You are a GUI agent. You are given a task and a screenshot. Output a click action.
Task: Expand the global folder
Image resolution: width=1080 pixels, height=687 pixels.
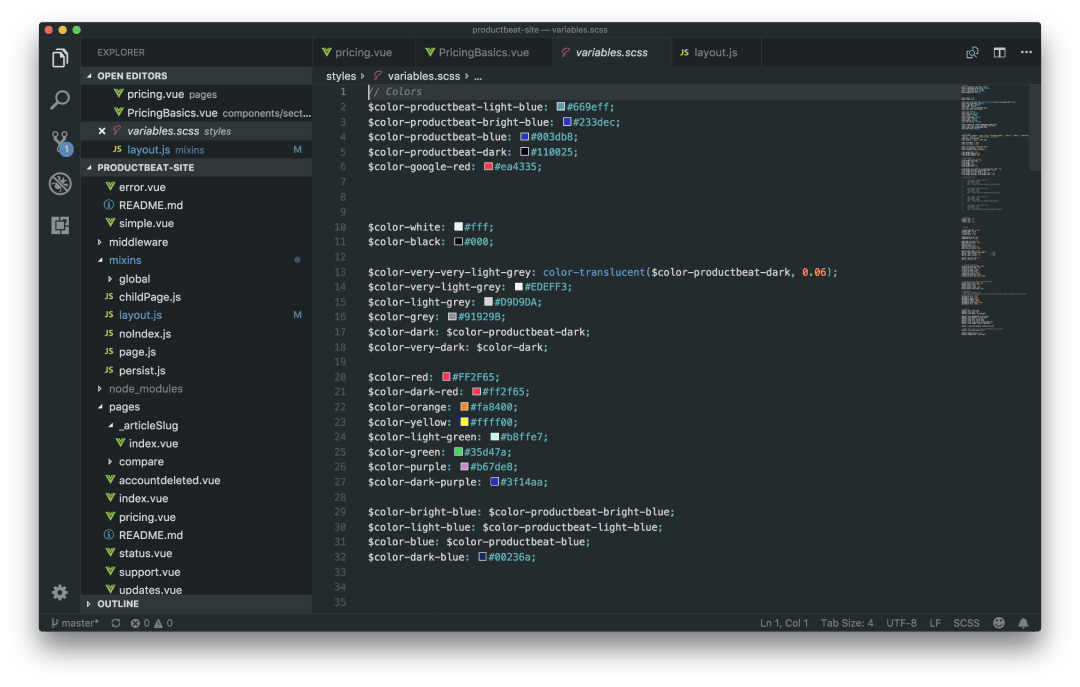tap(110, 279)
